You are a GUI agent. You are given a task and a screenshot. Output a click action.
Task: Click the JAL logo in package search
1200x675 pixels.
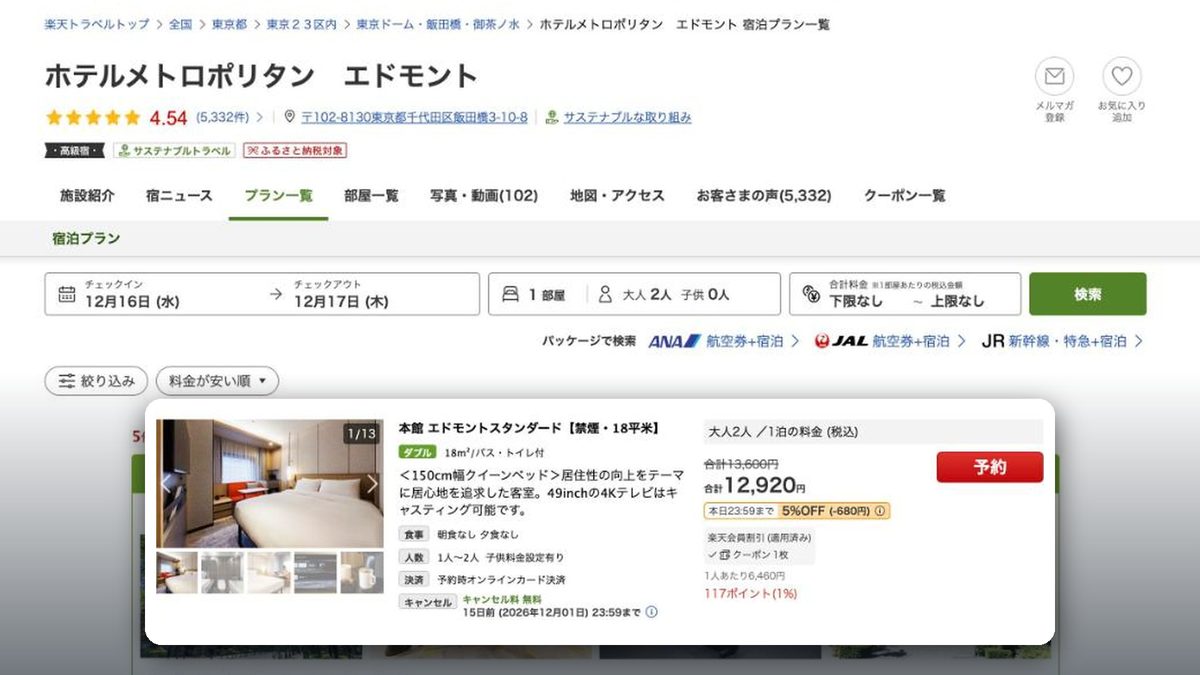coord(842,341)
